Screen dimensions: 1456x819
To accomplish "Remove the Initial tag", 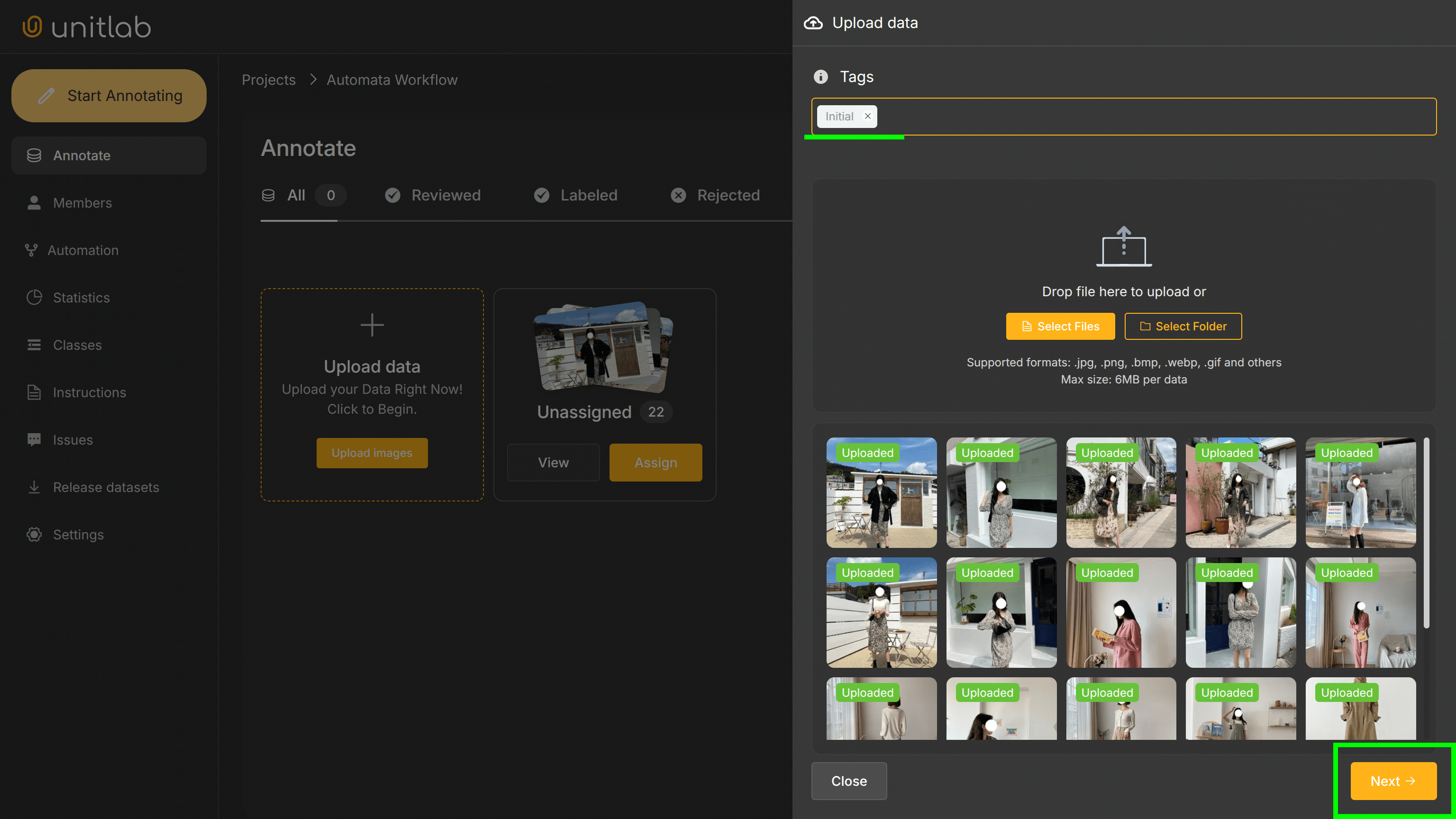I will (868, 117).
